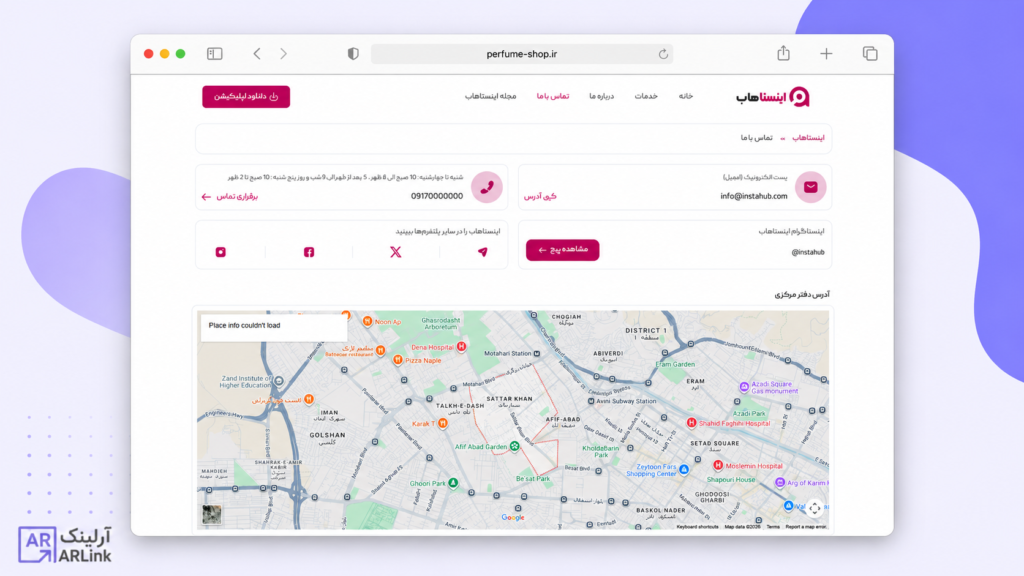Image resolution: width=1024 pixels, height=576 pixels.
Task: Click the مشاهده پیج button
Action: click(x=562, y=250)
